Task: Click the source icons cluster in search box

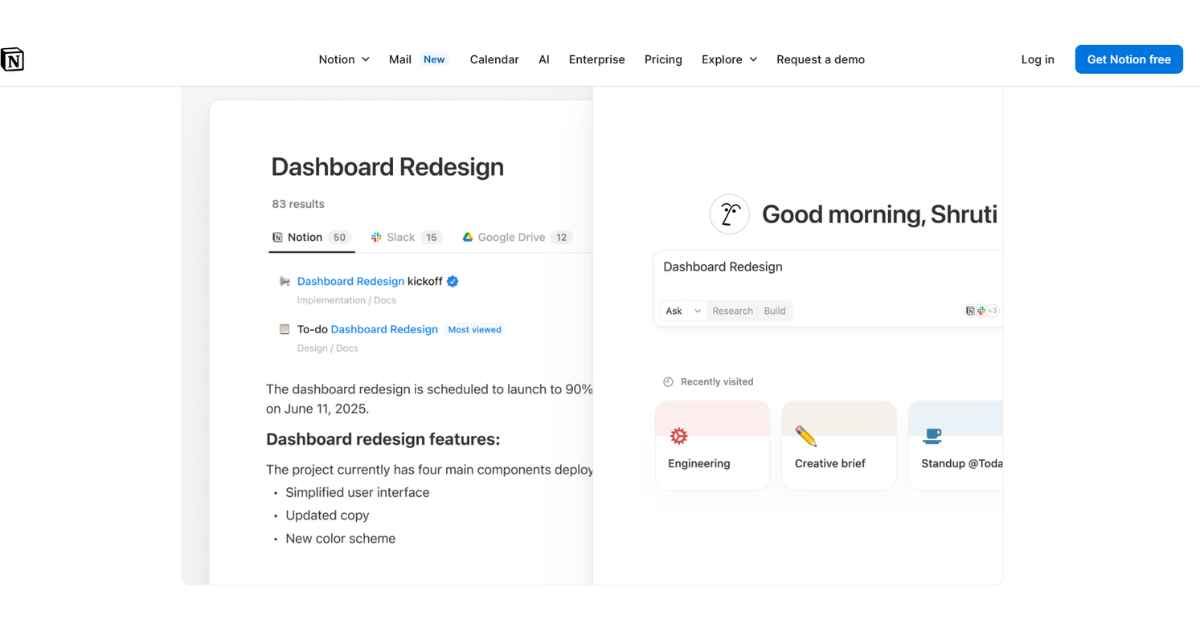Action: [981, 311]
